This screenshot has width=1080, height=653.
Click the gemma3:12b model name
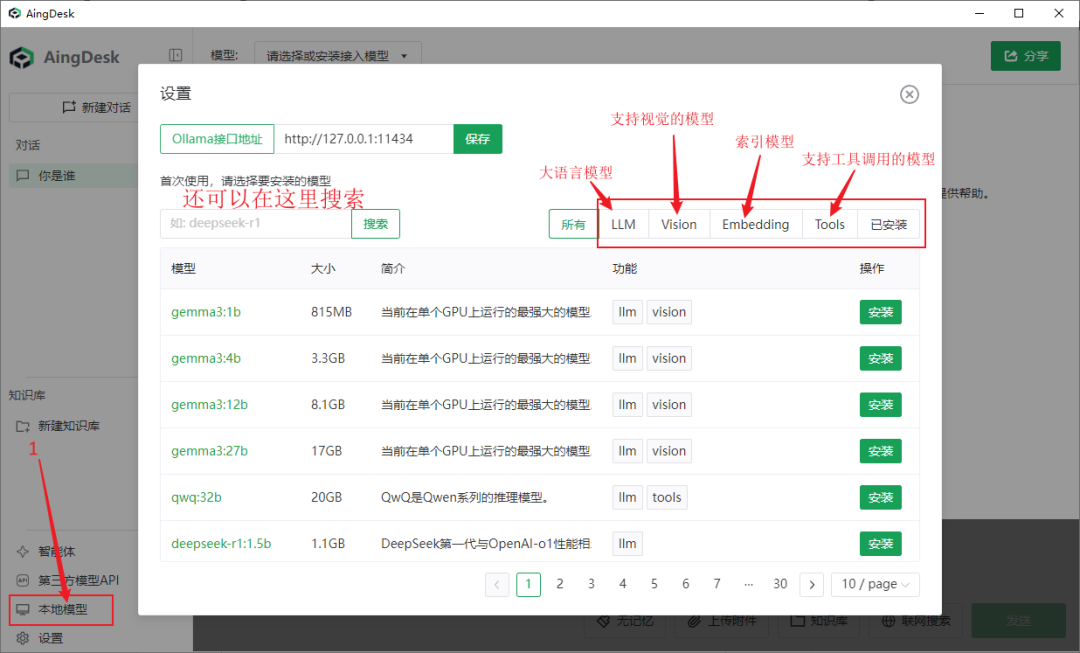tap(209, 404)
